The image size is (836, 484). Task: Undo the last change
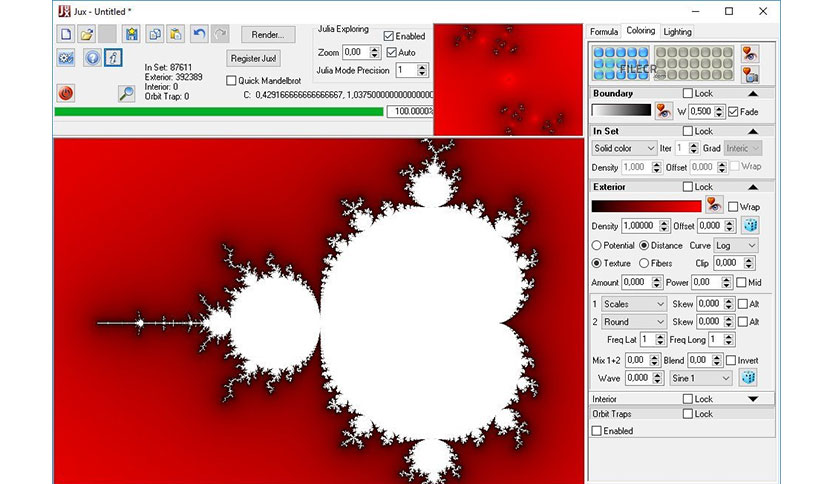[x=199, y=35]
